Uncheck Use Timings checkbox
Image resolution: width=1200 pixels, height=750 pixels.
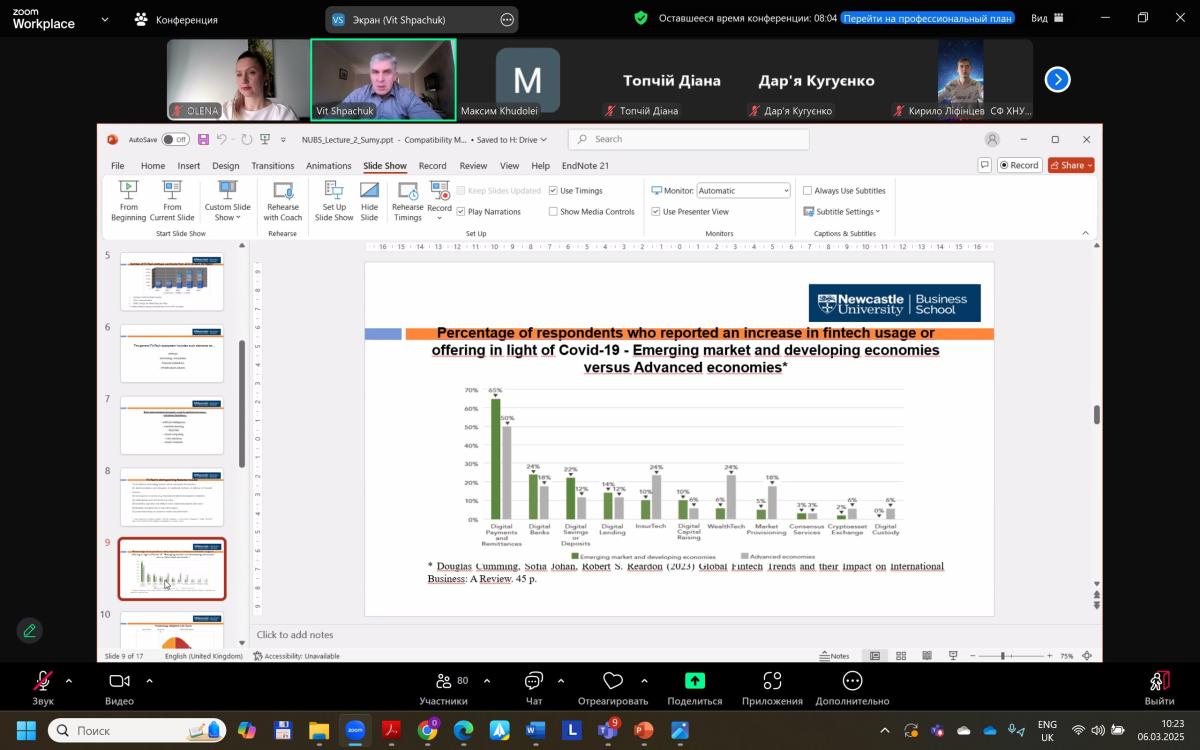[554, 191]
